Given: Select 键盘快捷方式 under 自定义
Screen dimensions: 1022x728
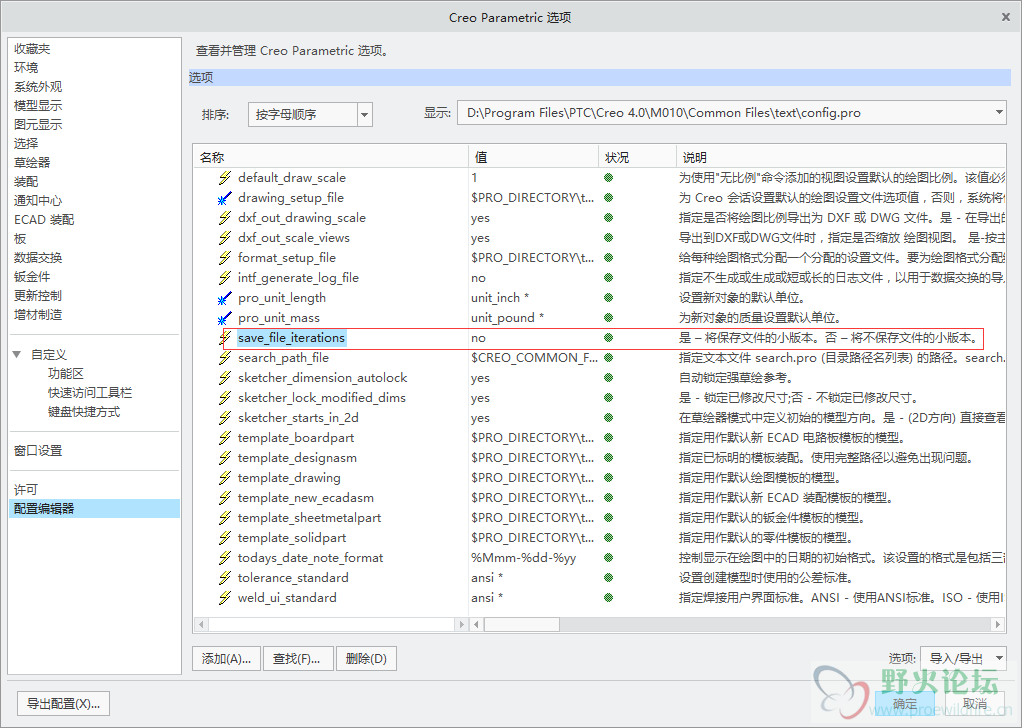Looking at the screenshot, I should click(x=84, y=412).
